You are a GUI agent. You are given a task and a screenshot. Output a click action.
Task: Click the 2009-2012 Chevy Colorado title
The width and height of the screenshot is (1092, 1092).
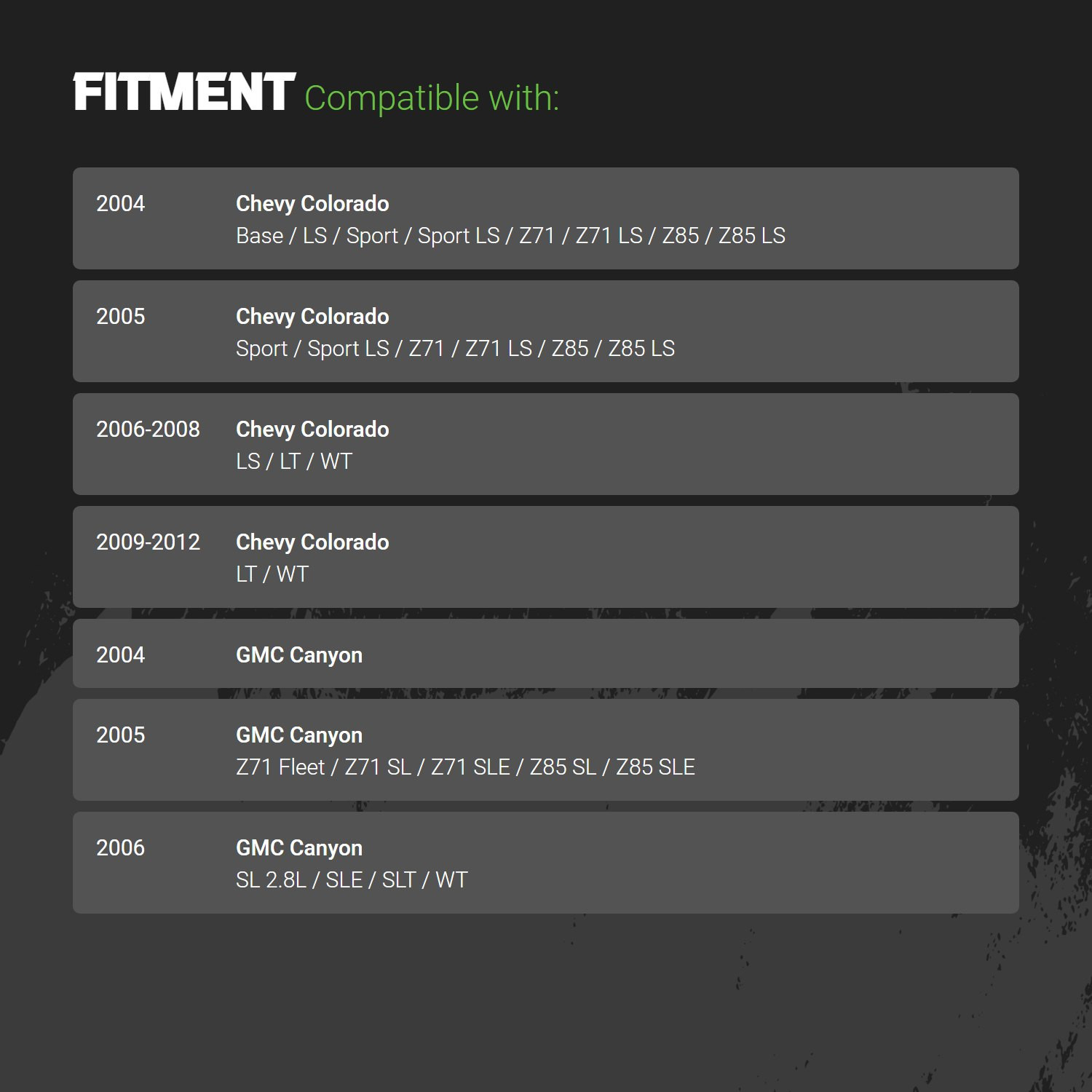(312, 542)
